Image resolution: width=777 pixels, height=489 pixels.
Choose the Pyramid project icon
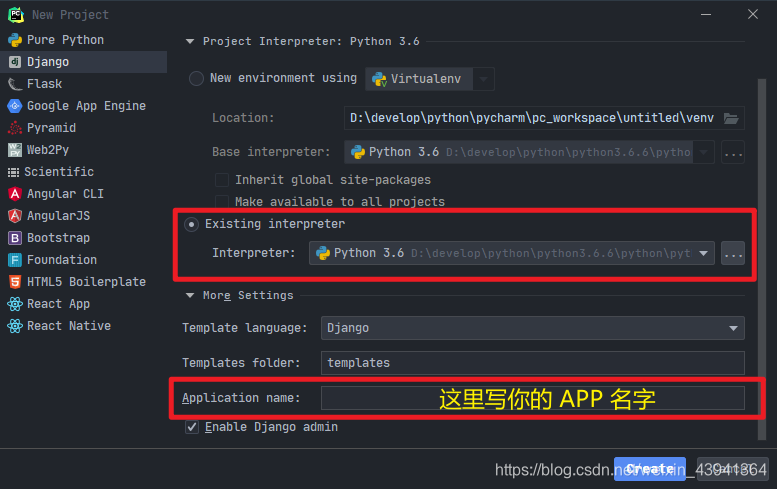[x=15, y=128]
